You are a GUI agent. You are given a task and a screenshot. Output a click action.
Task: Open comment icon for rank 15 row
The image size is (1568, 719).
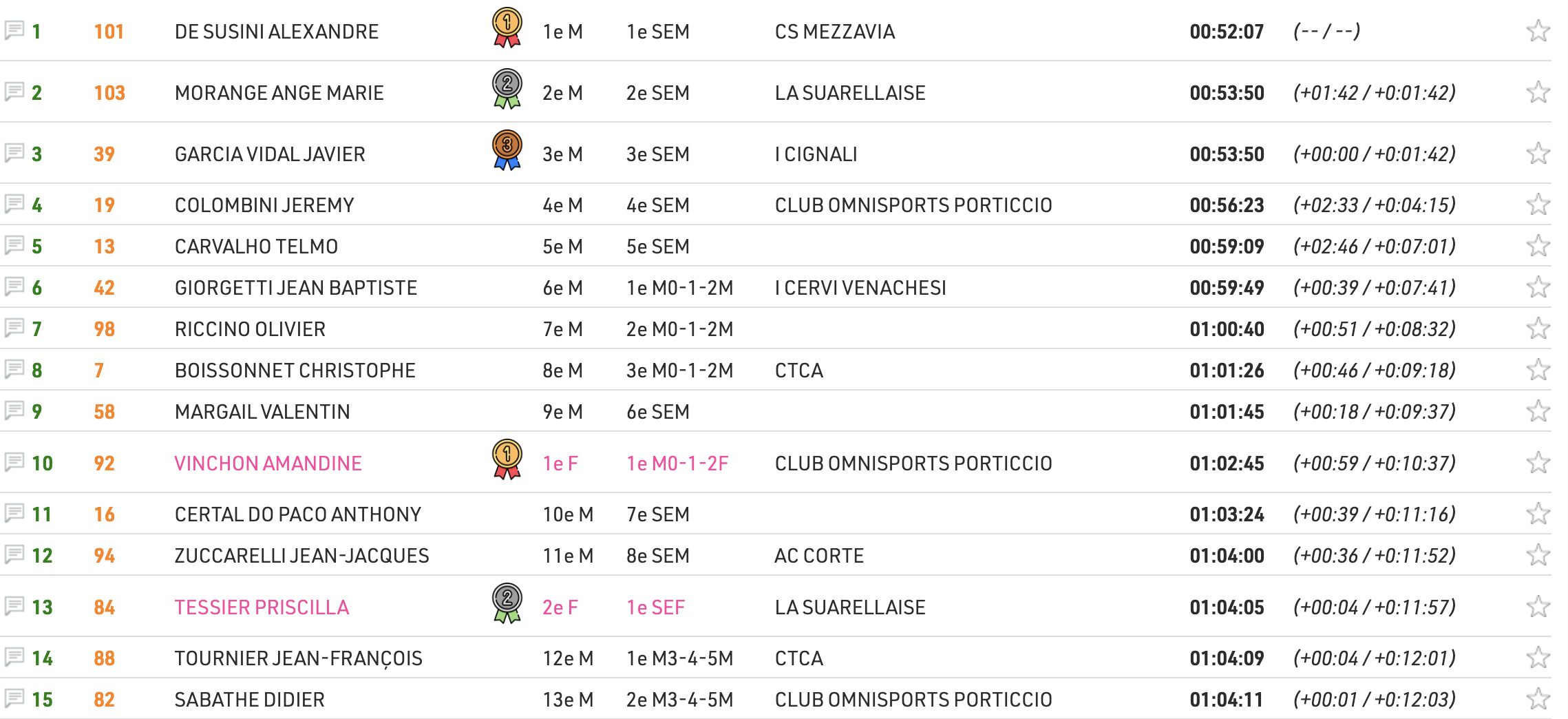(14, 698)
